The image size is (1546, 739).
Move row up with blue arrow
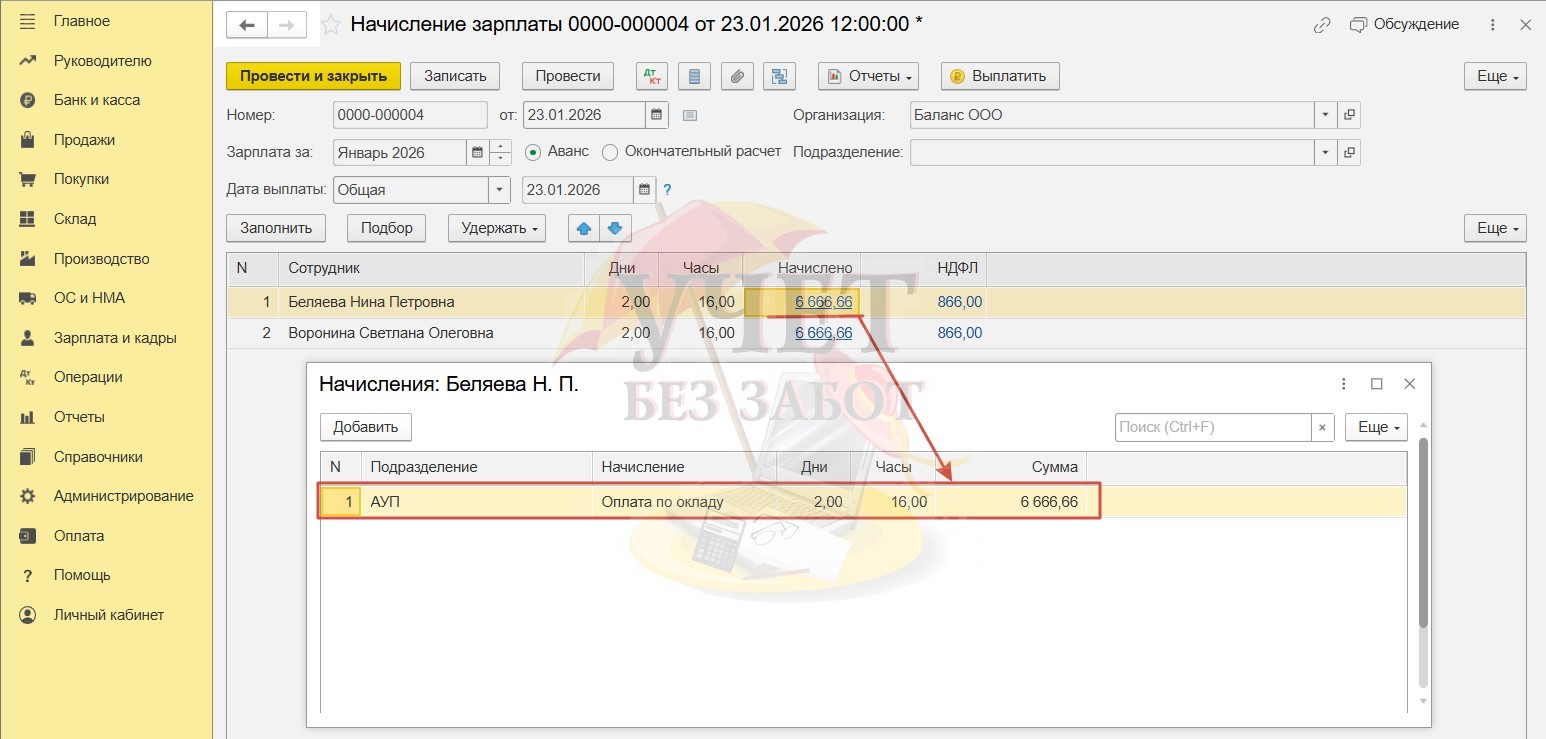583,228
